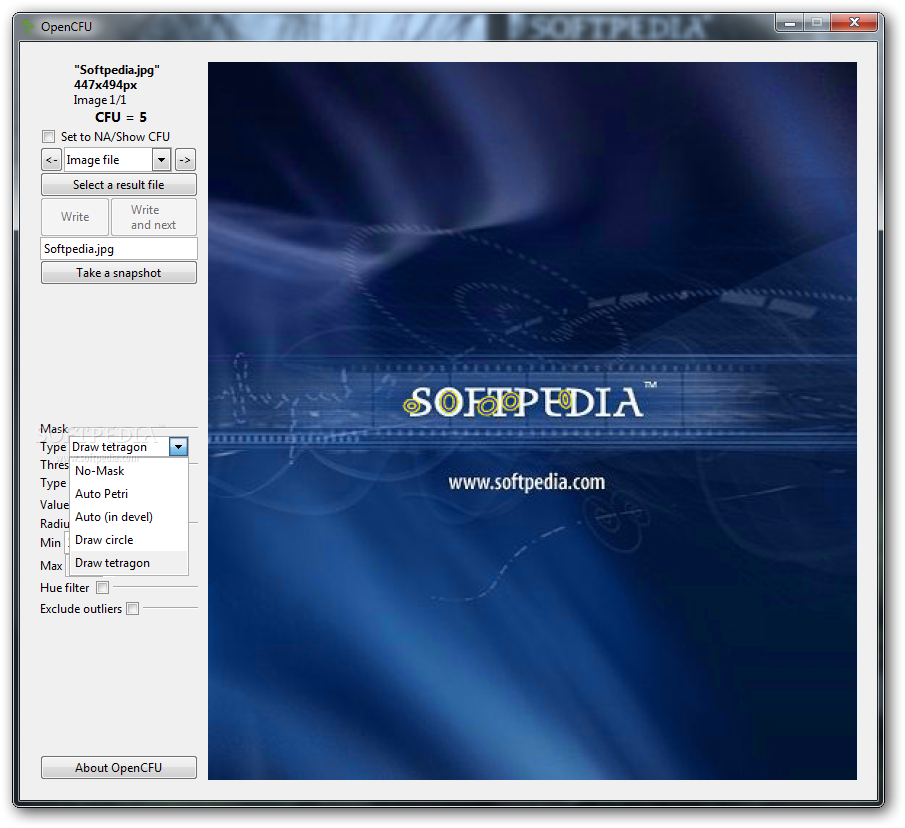This screenshot has width=905, height=828.
Task: Click the "CFU = 5" count text
Action: pos(121,117)
